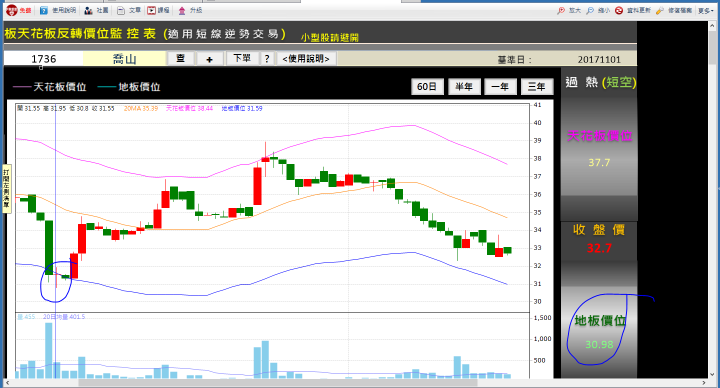Click the 基準日 label
The height and width of the screenshot is (388, 720).
pos(514,60)
